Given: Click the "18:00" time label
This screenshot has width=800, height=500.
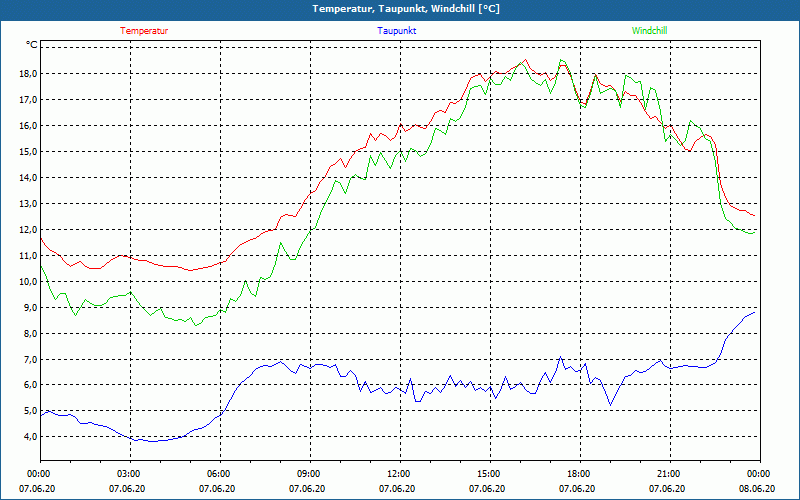Looking at the screenshot, I should (580, 474).
